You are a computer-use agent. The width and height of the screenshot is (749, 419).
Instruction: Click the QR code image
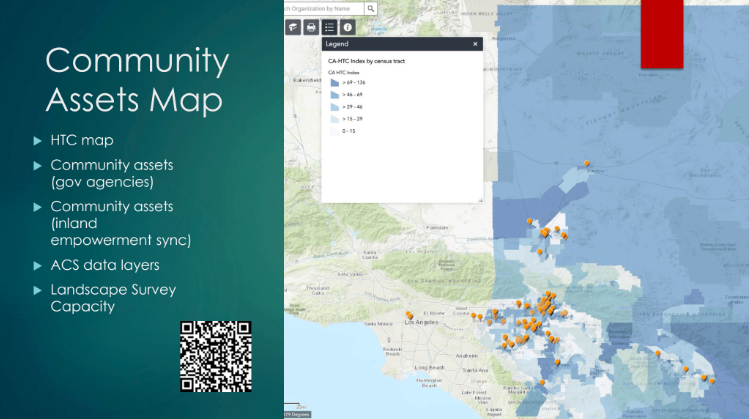[215, 355]
